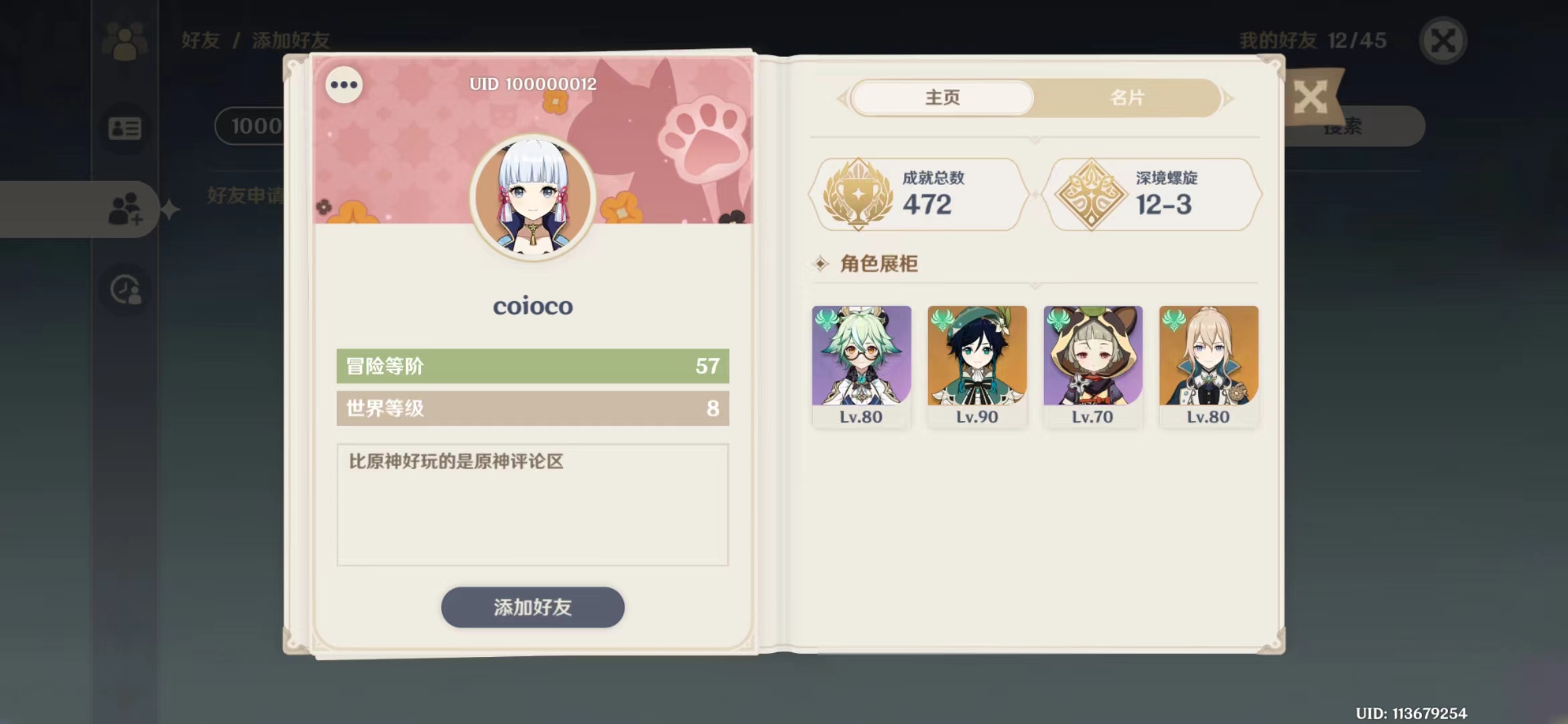Click the Spiral Abyss diamond emblem
Image resolution: width=1568 pixels, height=724 pixels.
(1091, 194)
